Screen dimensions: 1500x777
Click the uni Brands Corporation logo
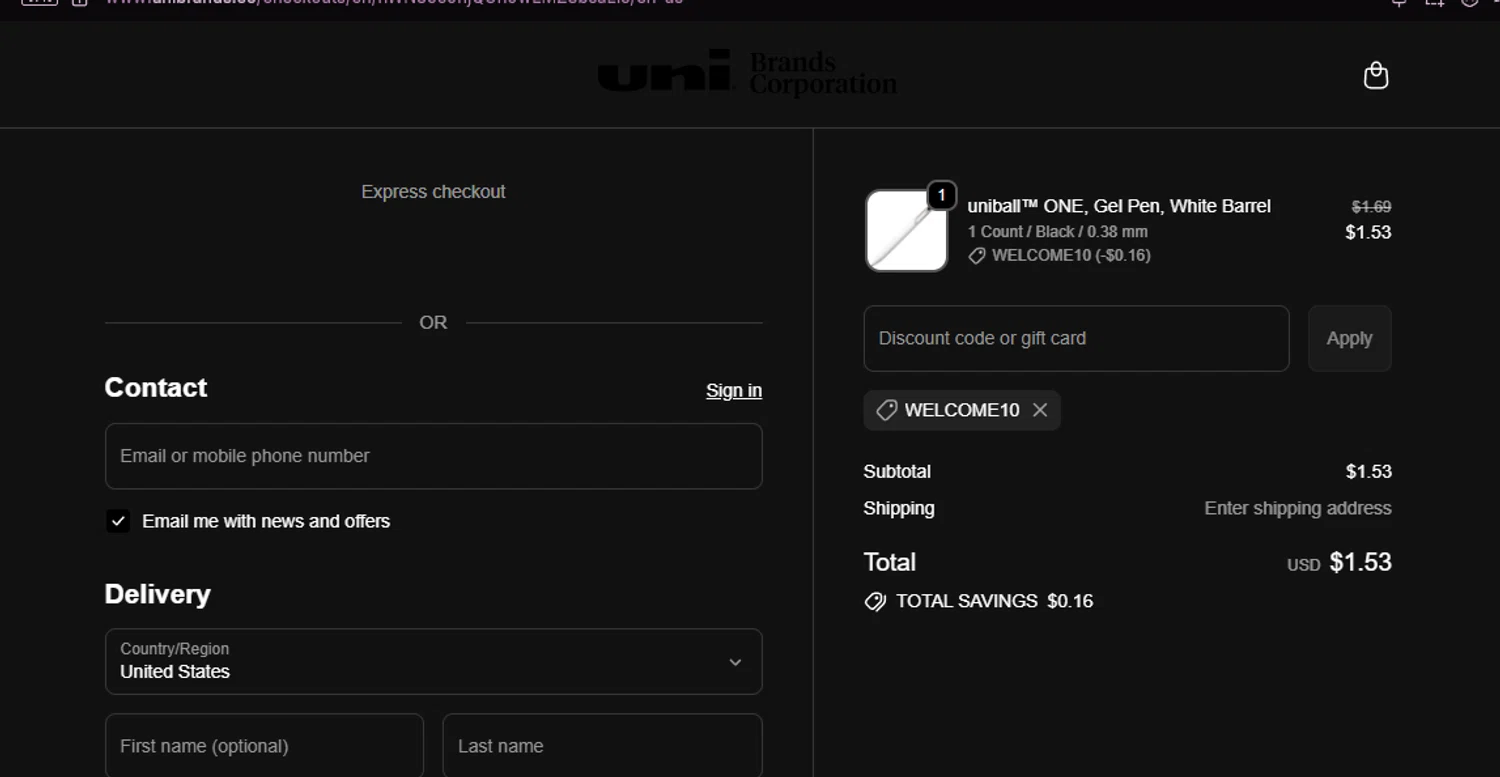747,73
